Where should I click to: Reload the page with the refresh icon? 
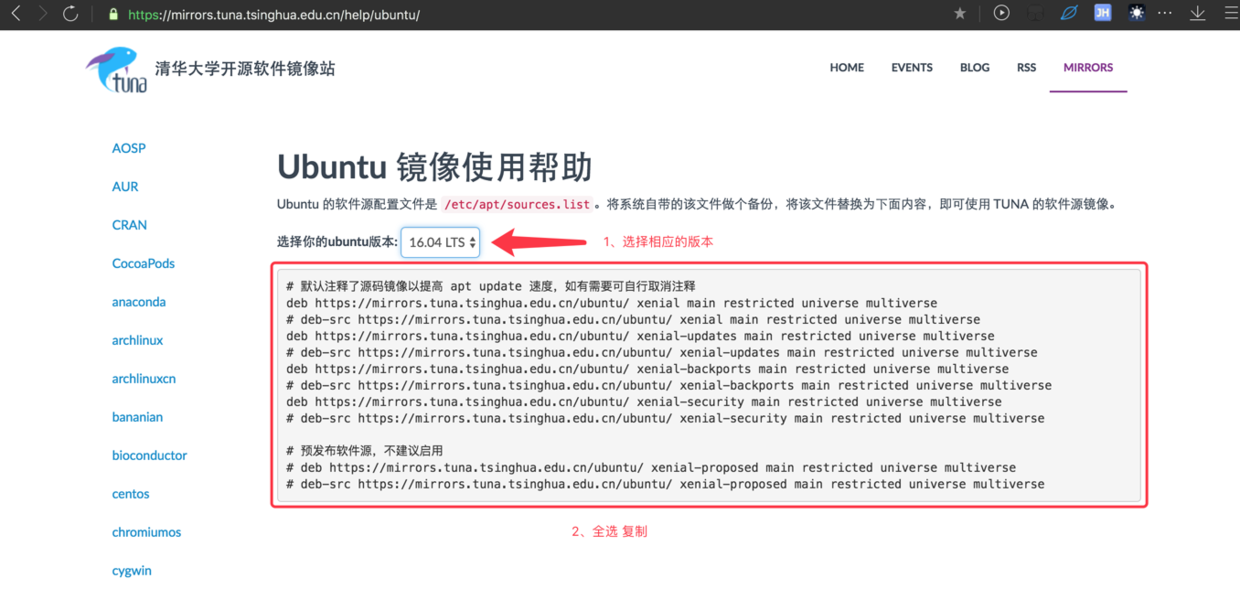tap(70, 14)
